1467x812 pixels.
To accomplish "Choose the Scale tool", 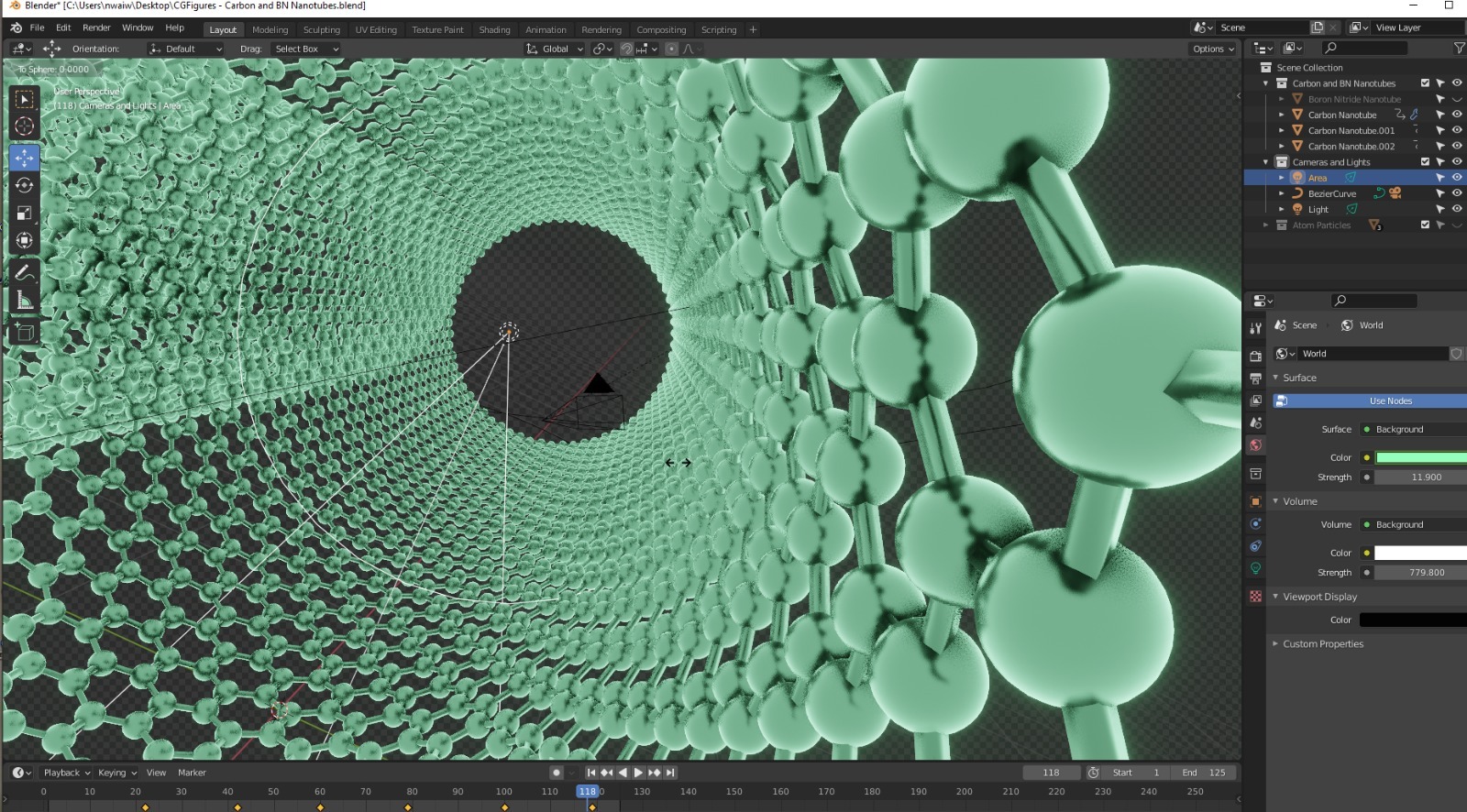I will pos(25,213).
